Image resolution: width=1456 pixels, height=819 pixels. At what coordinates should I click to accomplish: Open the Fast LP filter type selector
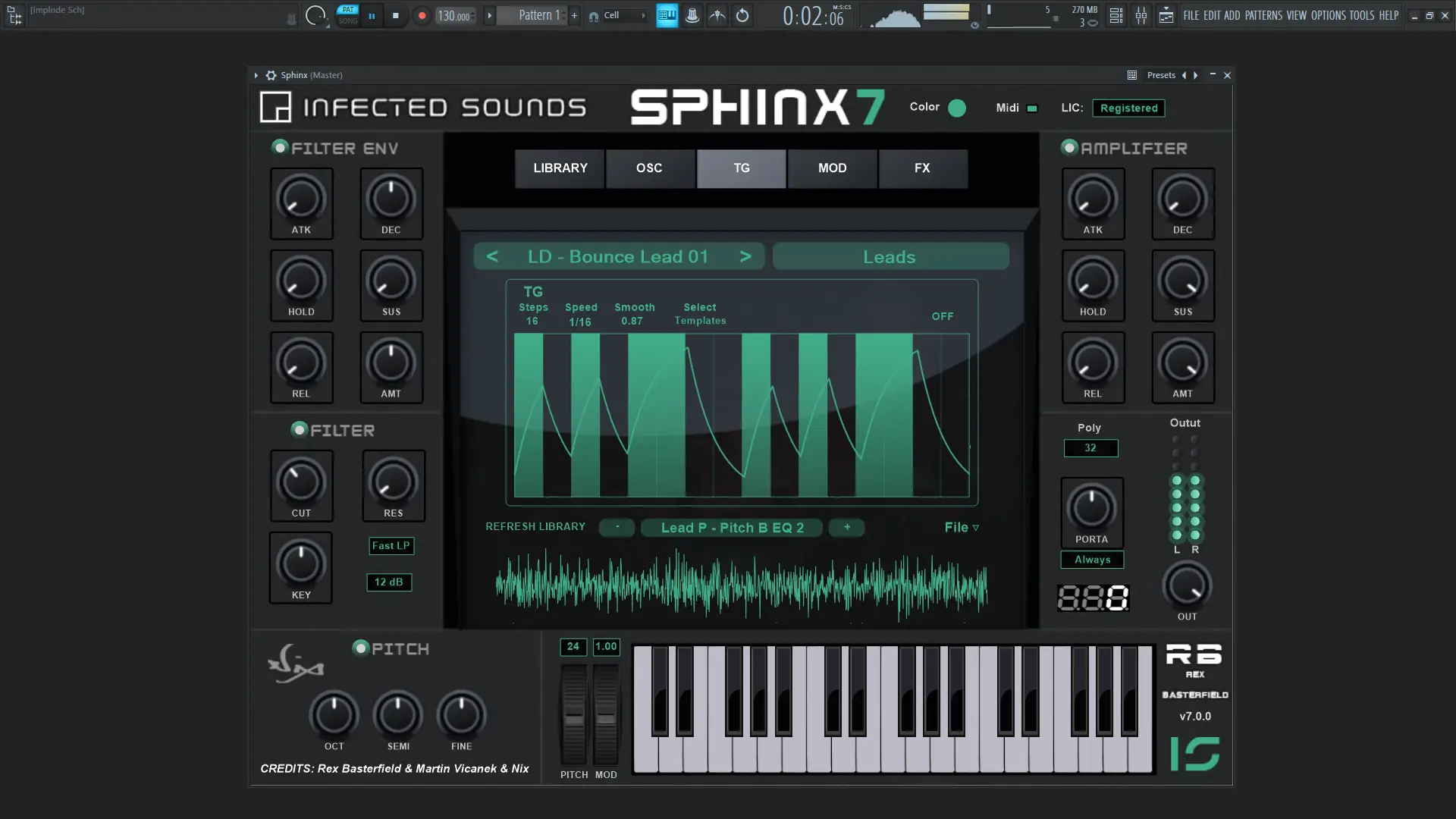(x=391, y=546)
